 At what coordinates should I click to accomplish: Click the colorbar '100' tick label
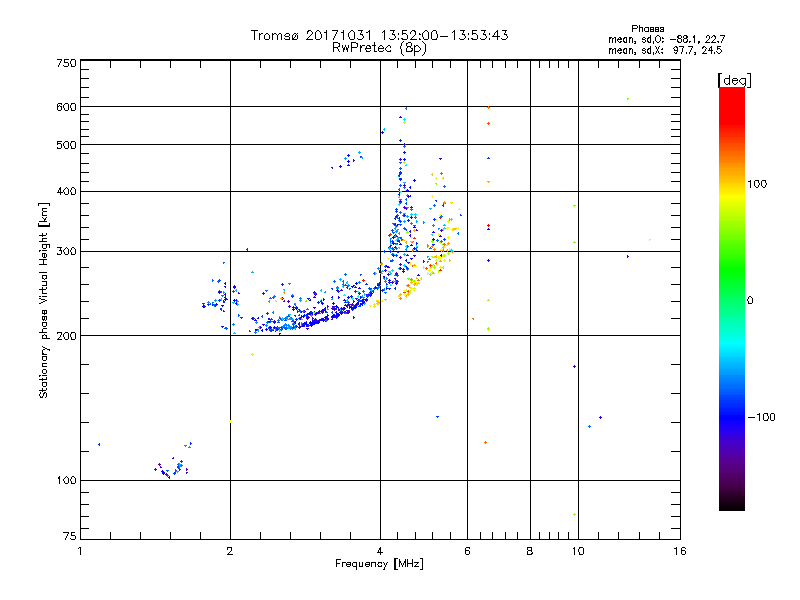[x=757, y=184]
